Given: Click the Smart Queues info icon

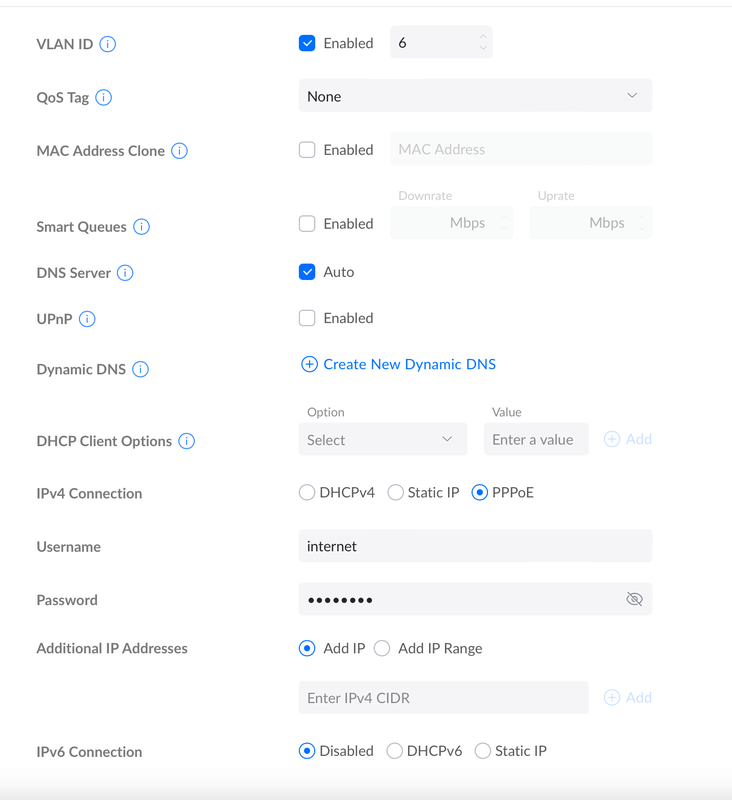Looking at the screenshot, I should point(141,227).
